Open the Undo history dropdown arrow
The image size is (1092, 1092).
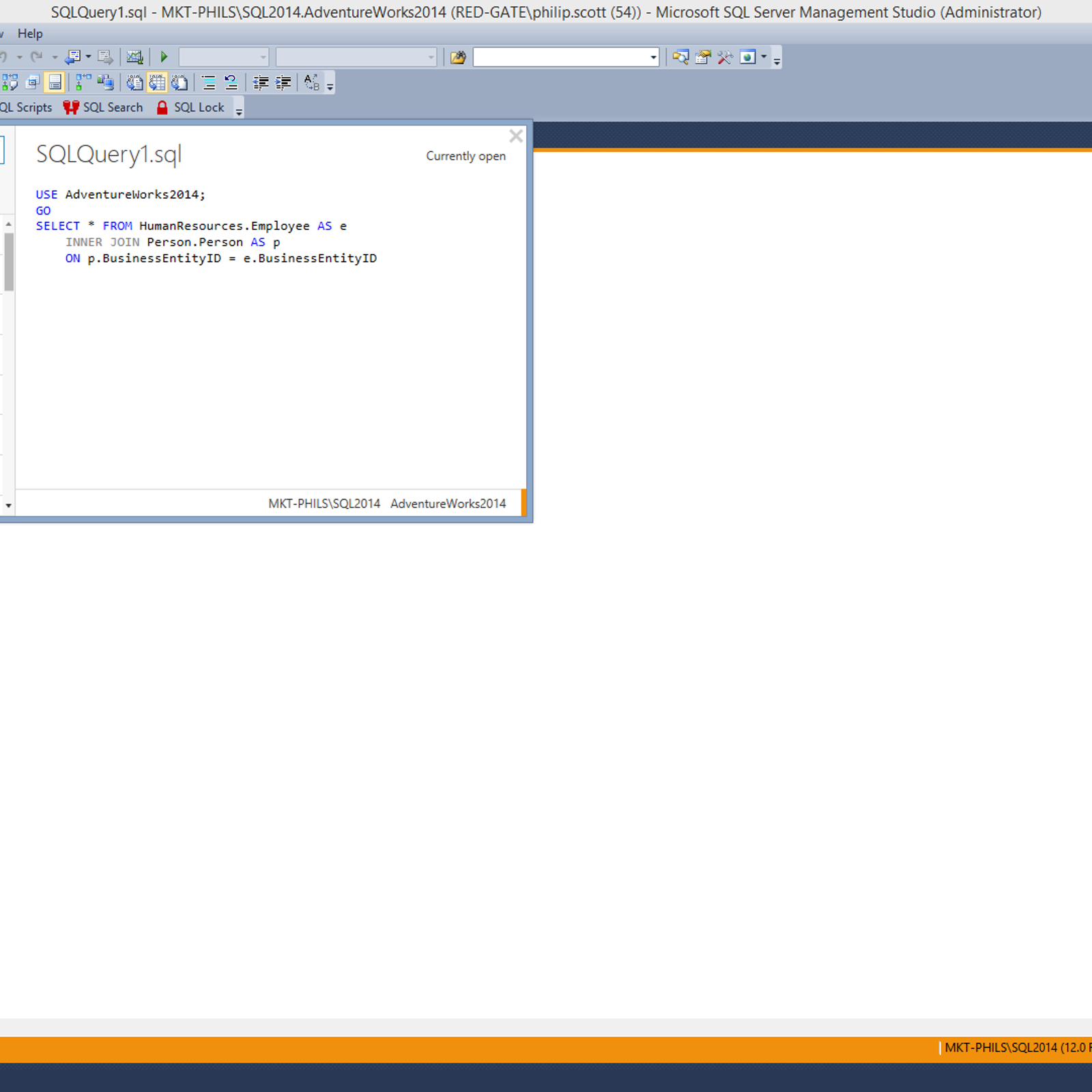[x=19, y=57]
